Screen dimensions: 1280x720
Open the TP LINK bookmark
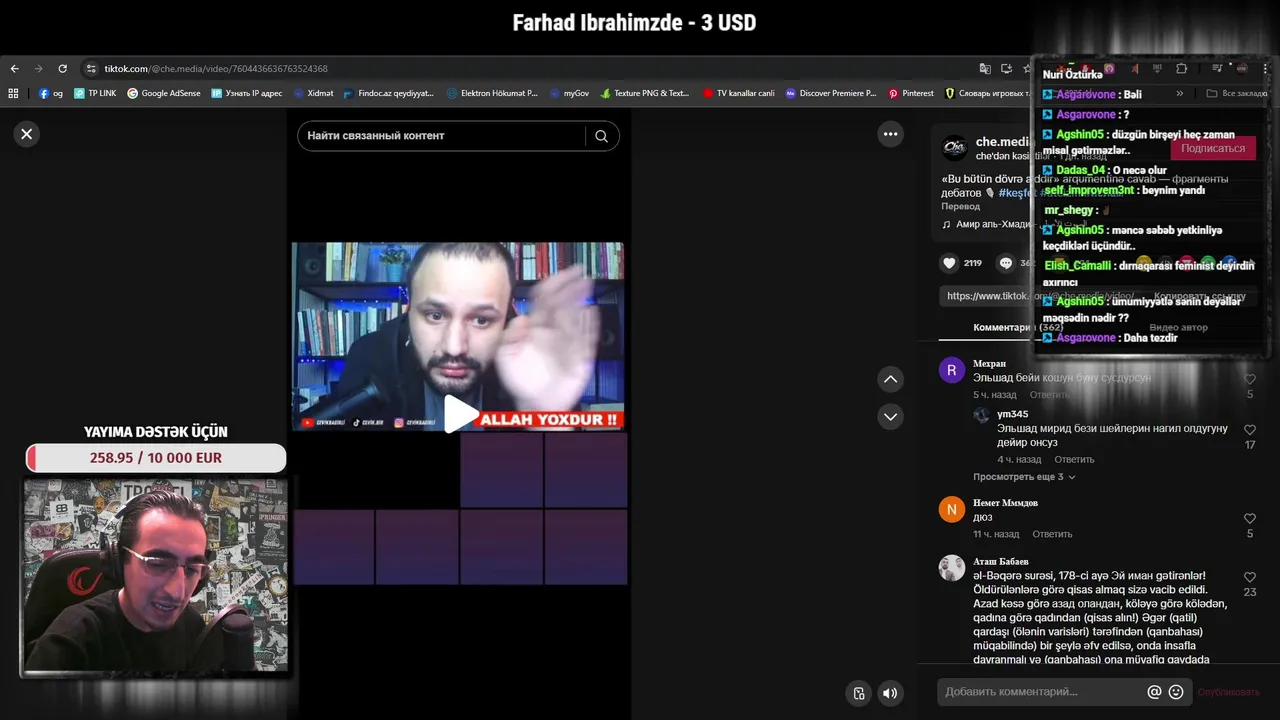tap(94, 93)
